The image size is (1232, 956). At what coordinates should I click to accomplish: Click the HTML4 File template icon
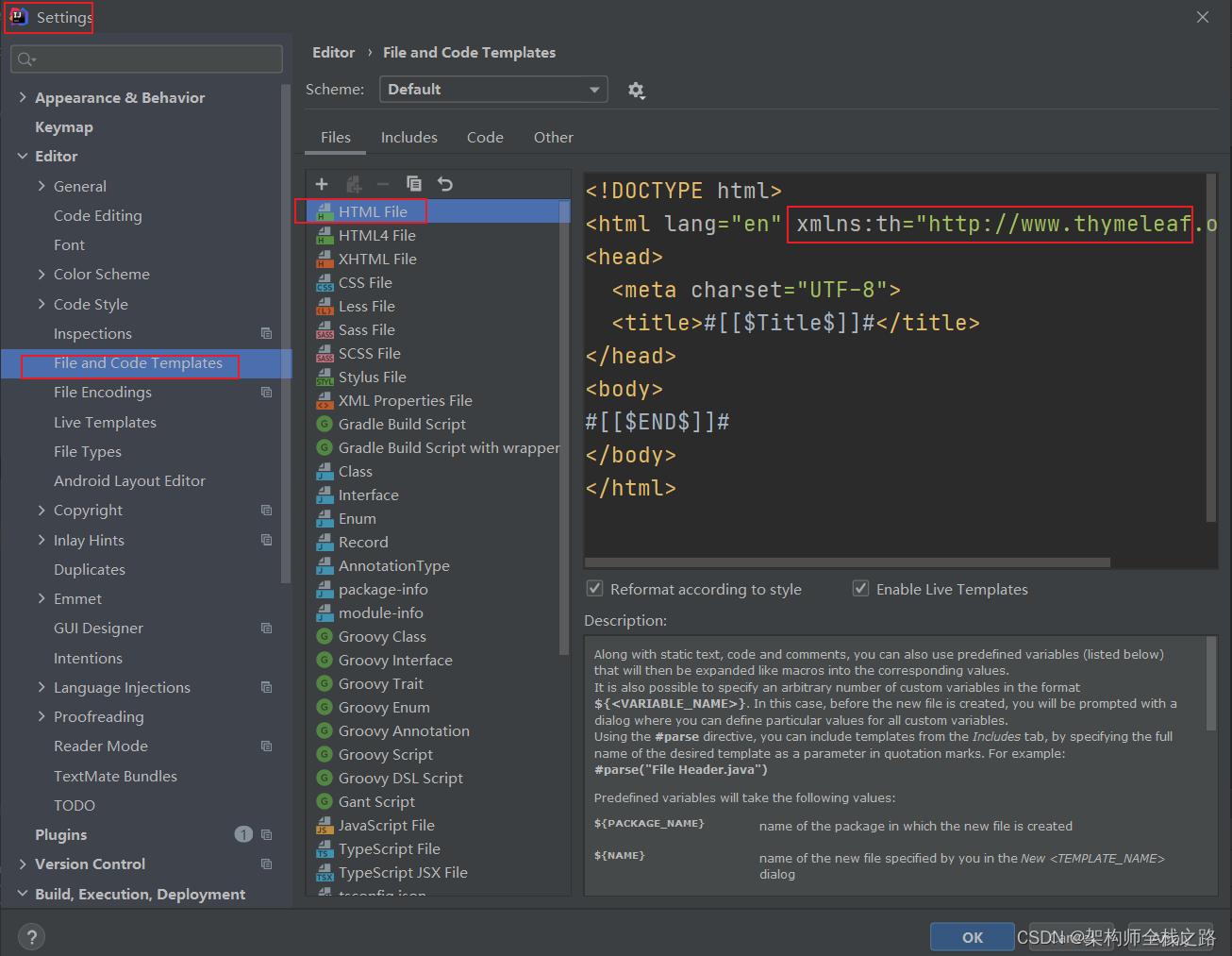325,235
